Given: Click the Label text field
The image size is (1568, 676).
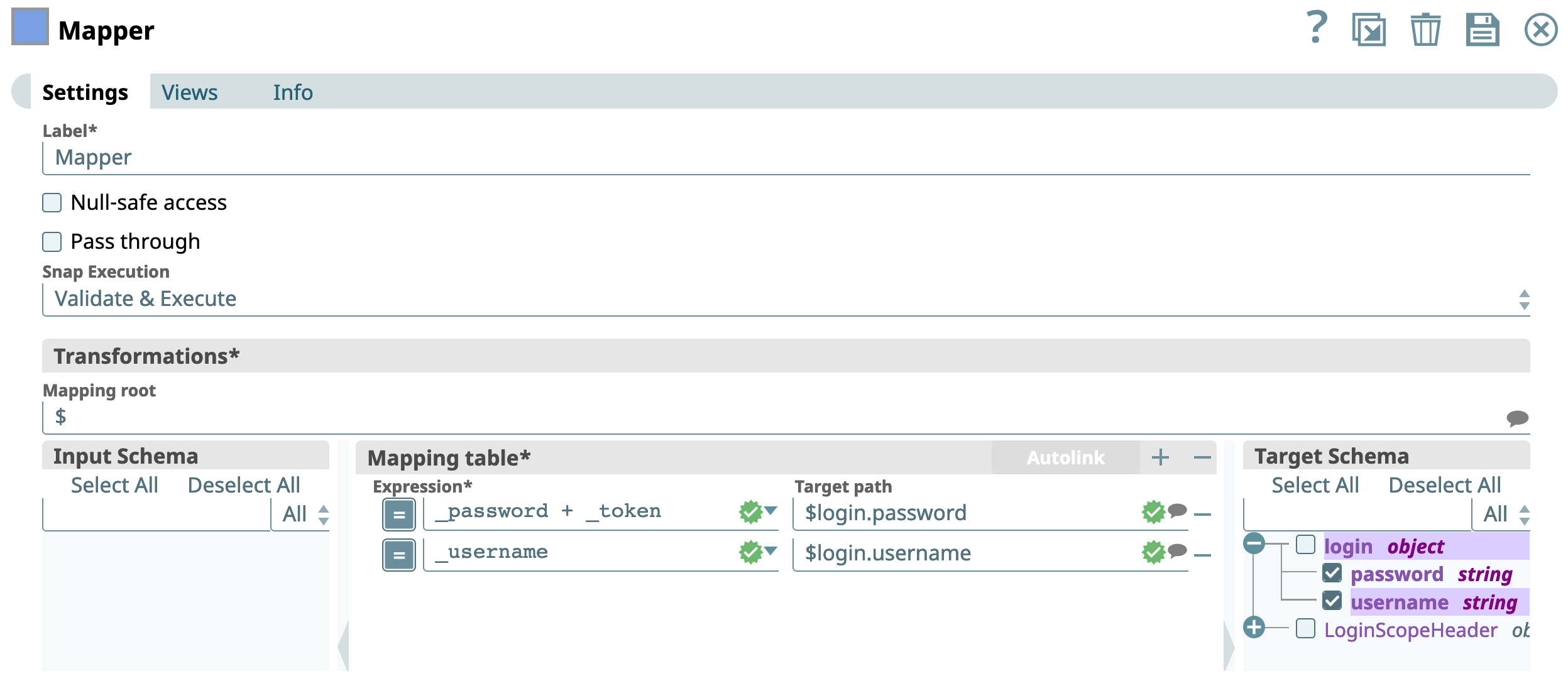Looking at the screenshot, I should pos(786,158).
